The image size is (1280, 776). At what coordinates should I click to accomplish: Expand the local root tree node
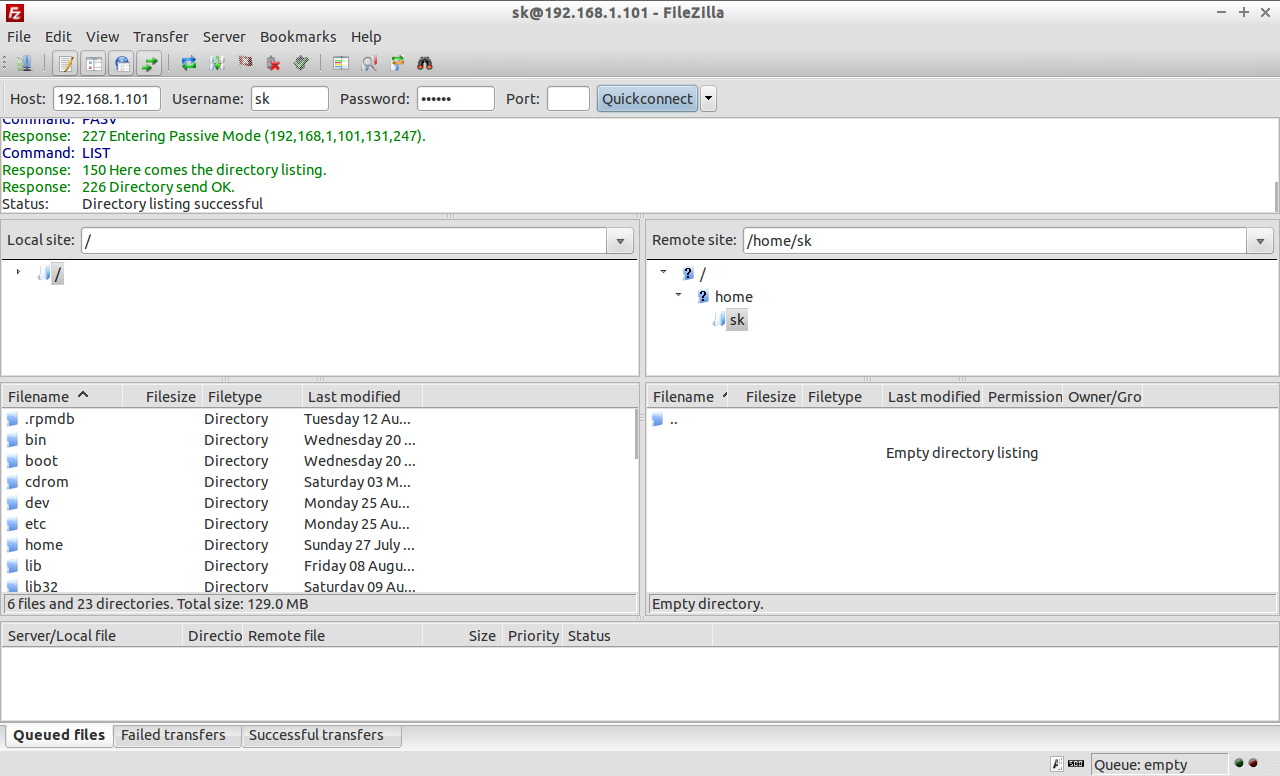(18, 272)
